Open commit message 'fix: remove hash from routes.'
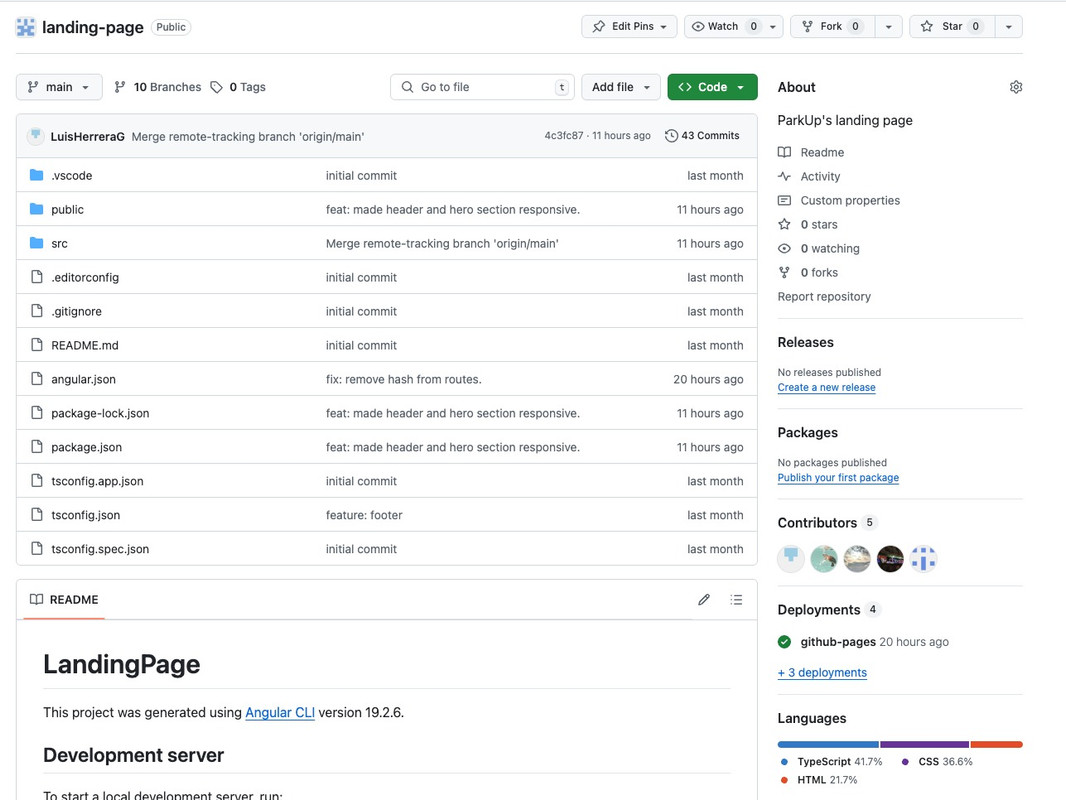This screenshot has height=800, width=1066. pos(403,379)
